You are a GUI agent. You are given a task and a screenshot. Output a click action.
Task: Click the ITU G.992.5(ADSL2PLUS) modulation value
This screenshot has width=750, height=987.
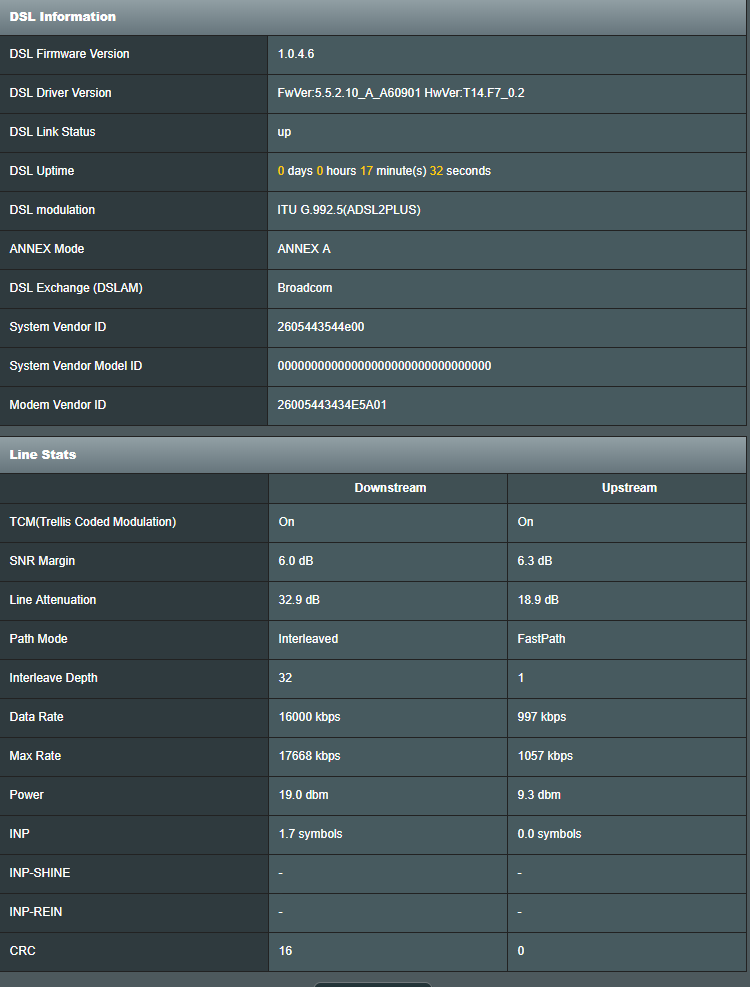tap(349, 210)
